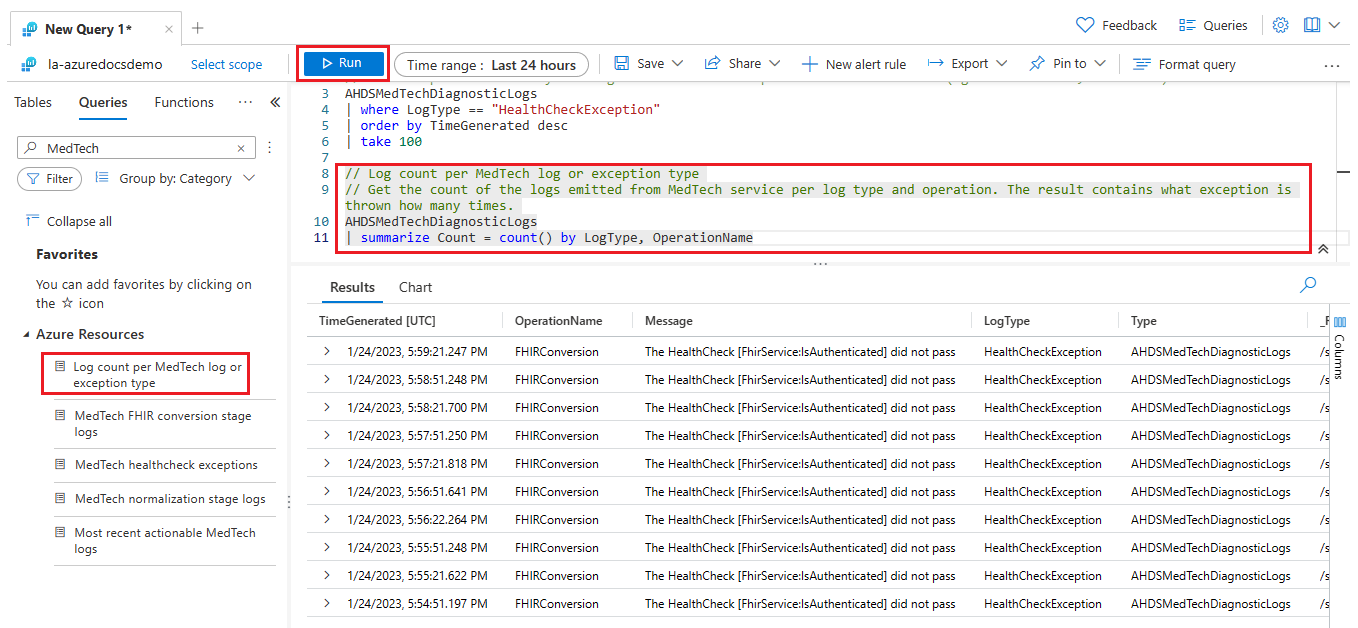Add a new query tab
This screenshot has height=628, width=1358.
click(x=198, y=28)
